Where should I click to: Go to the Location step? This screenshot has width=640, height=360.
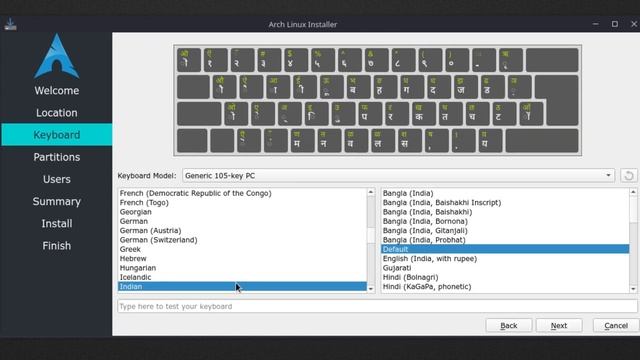pos(57,113)
